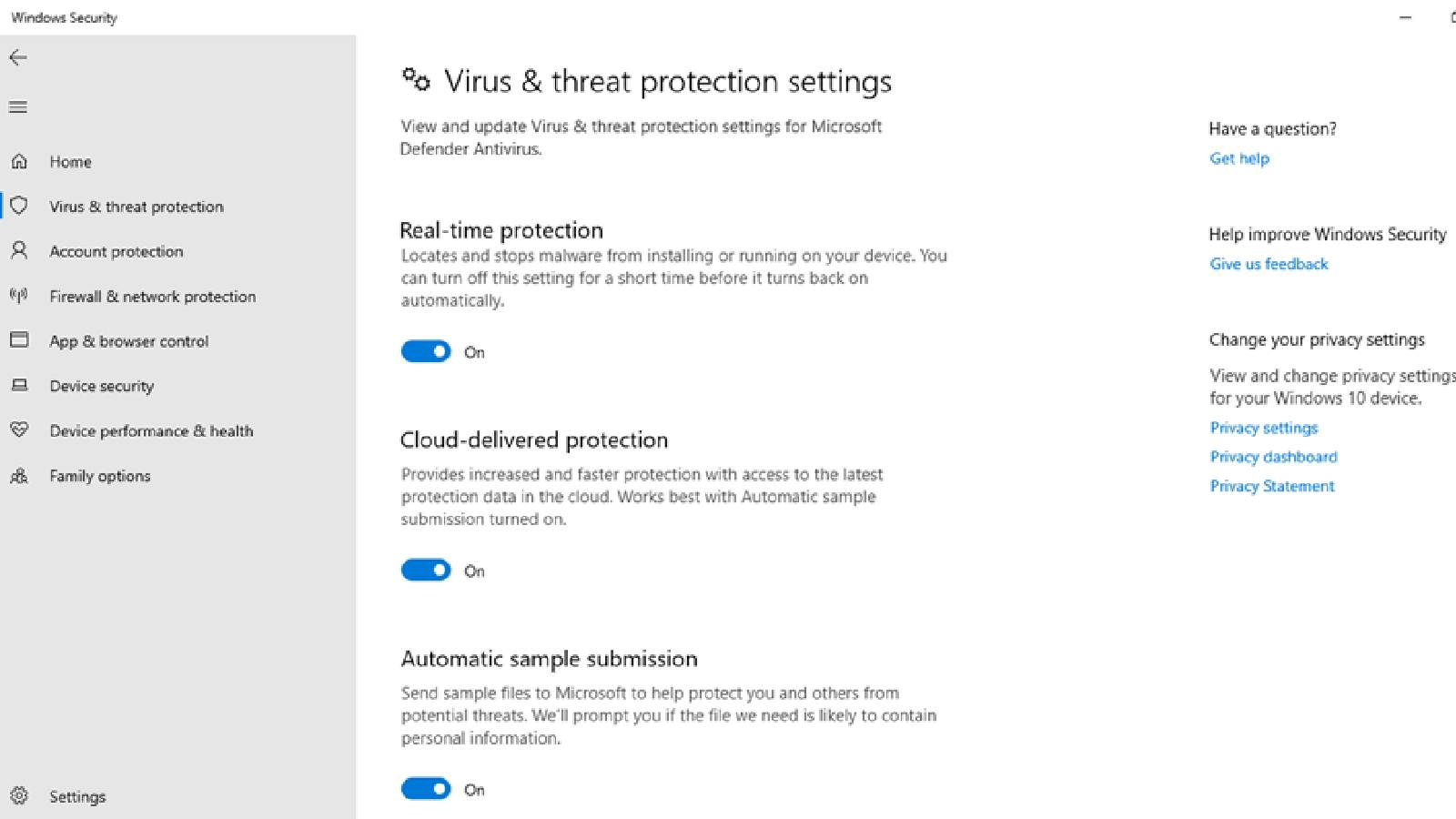The image size is (1456, 819).
Task: Click the Family options people icon
Action: (19, 476)
